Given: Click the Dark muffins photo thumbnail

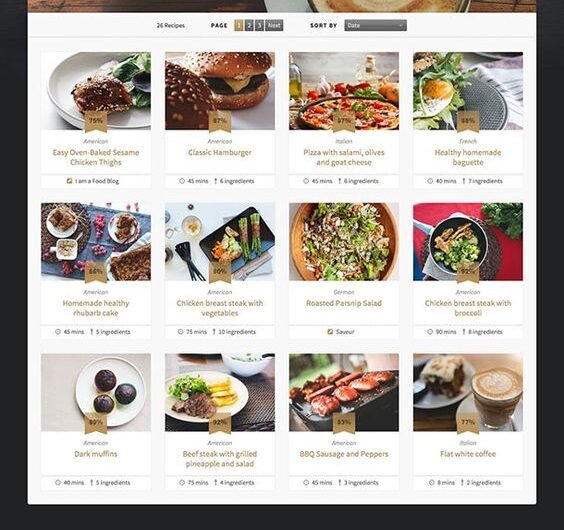Looking at the screenshot, I should (96, 392).
